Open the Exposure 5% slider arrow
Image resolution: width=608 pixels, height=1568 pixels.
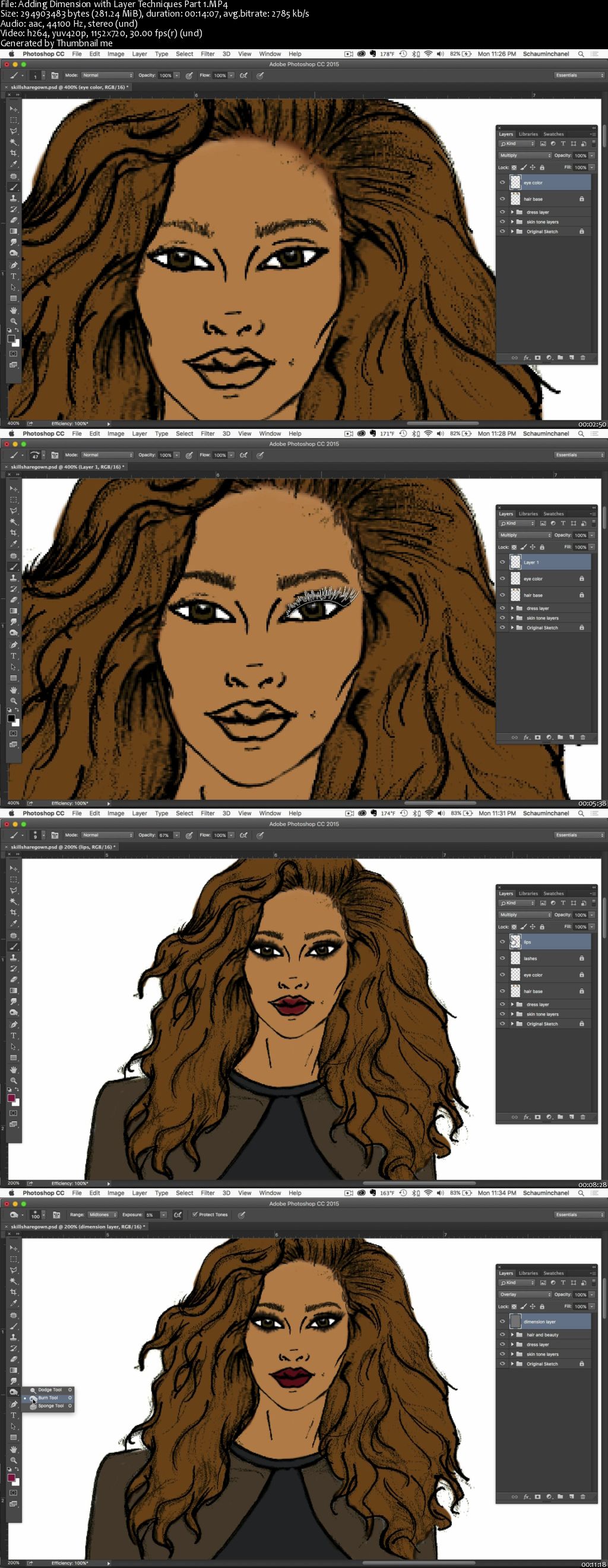click(163, 1214)
